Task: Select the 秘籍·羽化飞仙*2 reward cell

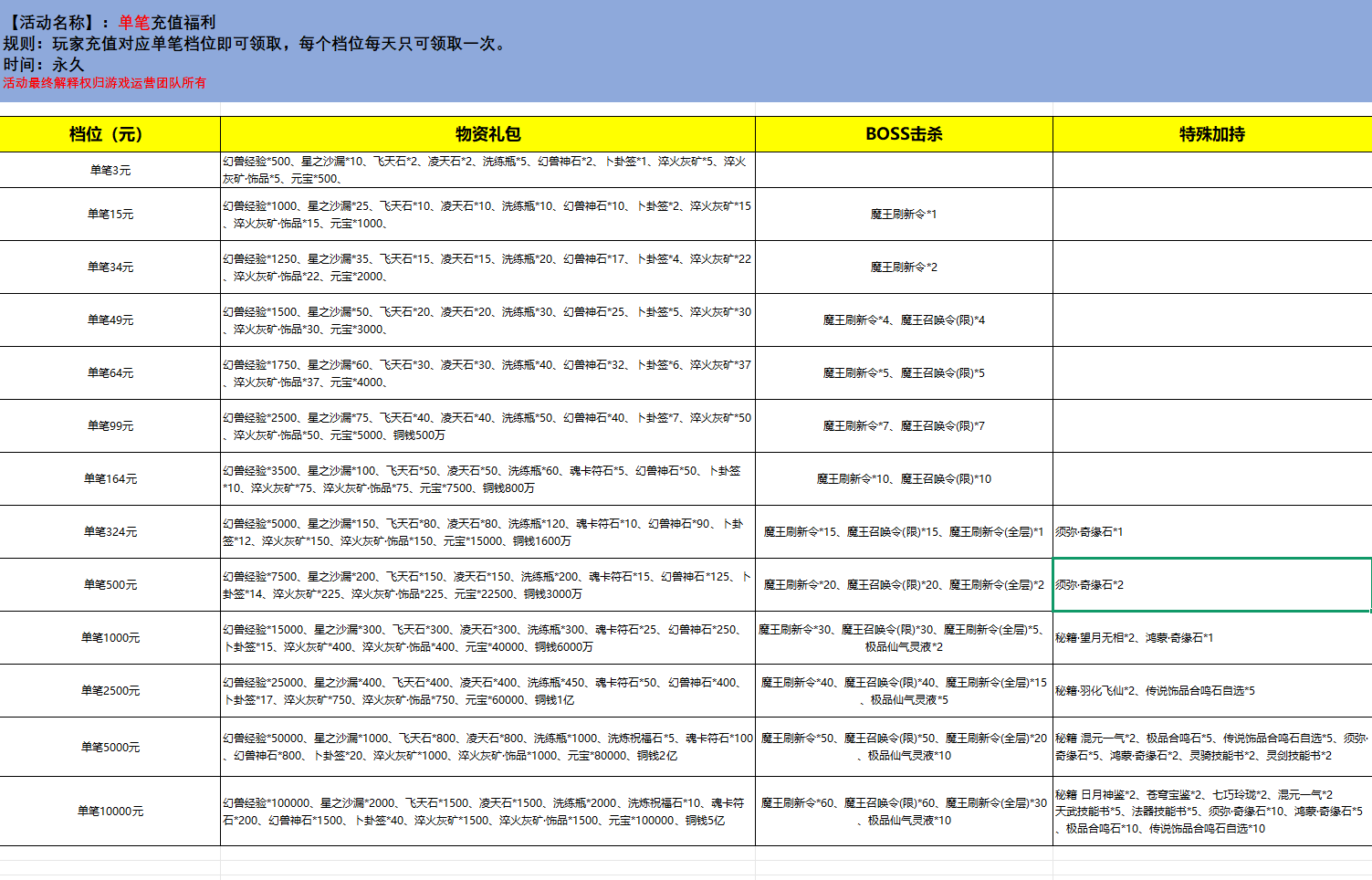Action: (x=1211, y=690)
